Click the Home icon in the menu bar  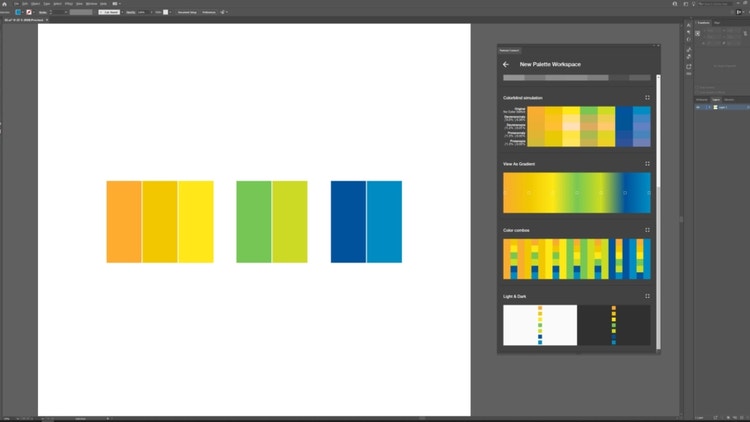[5, 3]
